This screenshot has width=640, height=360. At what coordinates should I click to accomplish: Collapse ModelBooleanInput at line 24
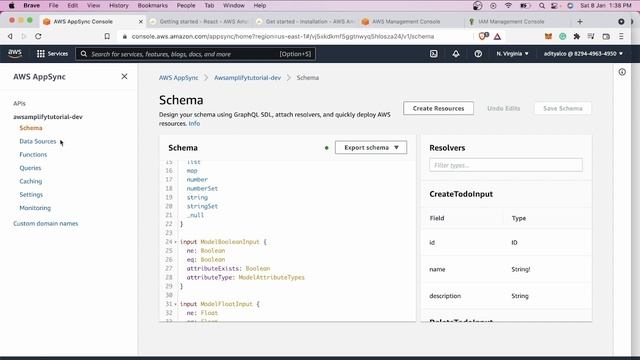[x=176, y=242]
